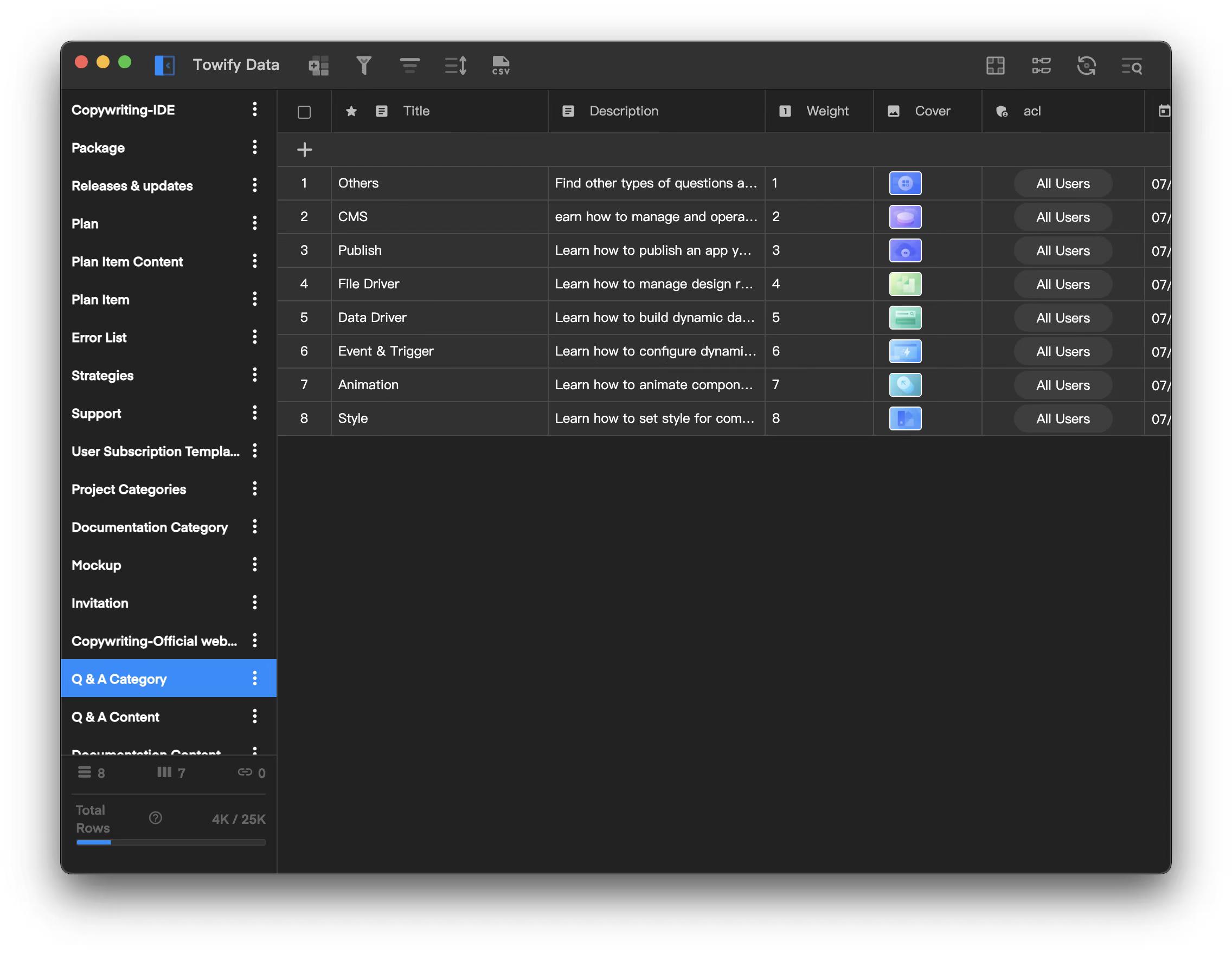Open the Project Categories table

[x=169, y=489]
